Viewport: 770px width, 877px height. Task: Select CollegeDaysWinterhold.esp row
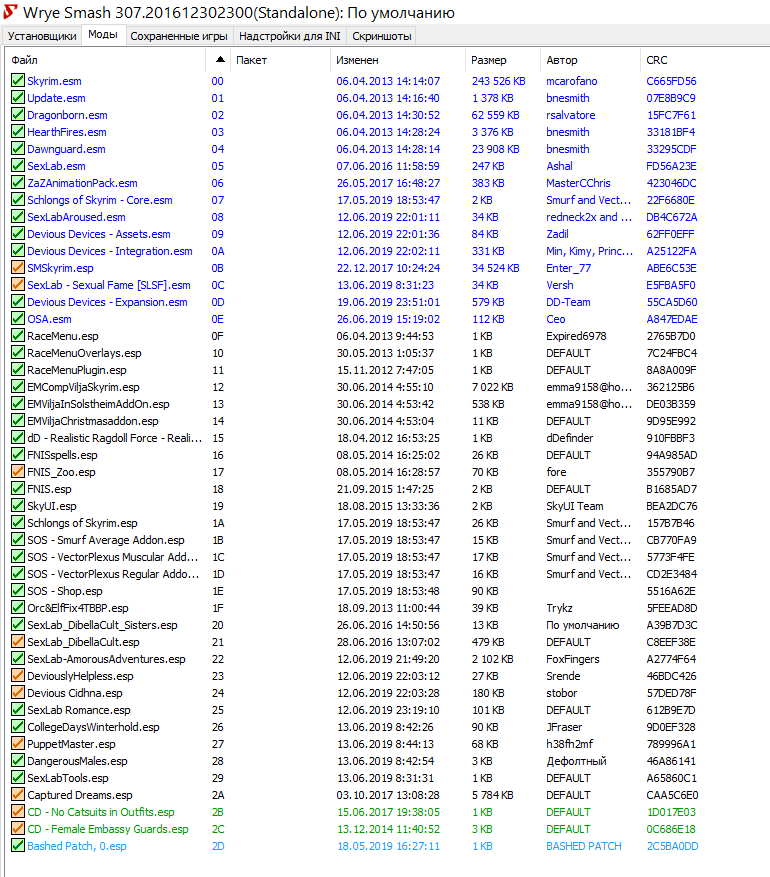(x=385, y=727)
